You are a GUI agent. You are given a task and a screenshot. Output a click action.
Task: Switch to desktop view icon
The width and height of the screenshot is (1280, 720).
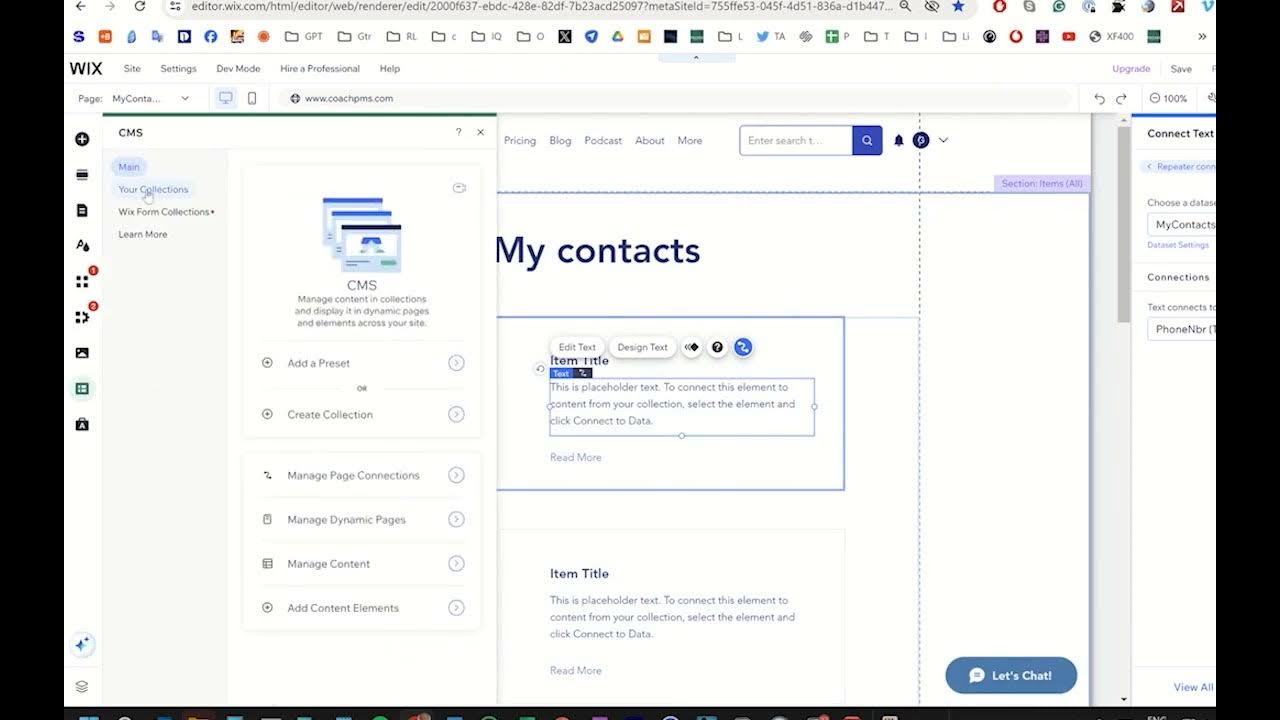click(226, 98)
